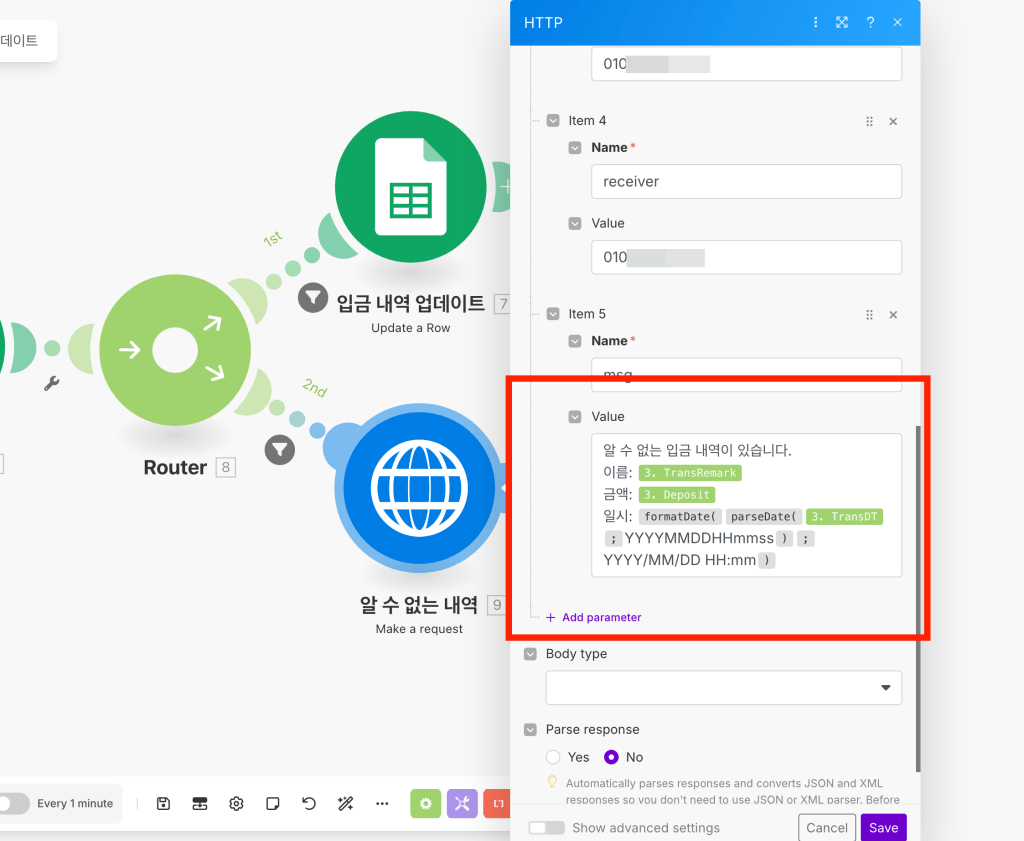Image resolution: width=1024 pixels, height=841 pixels.
Task: Open scenario settings gear icon
Action: pyautogui.click(x=236, y=803)
